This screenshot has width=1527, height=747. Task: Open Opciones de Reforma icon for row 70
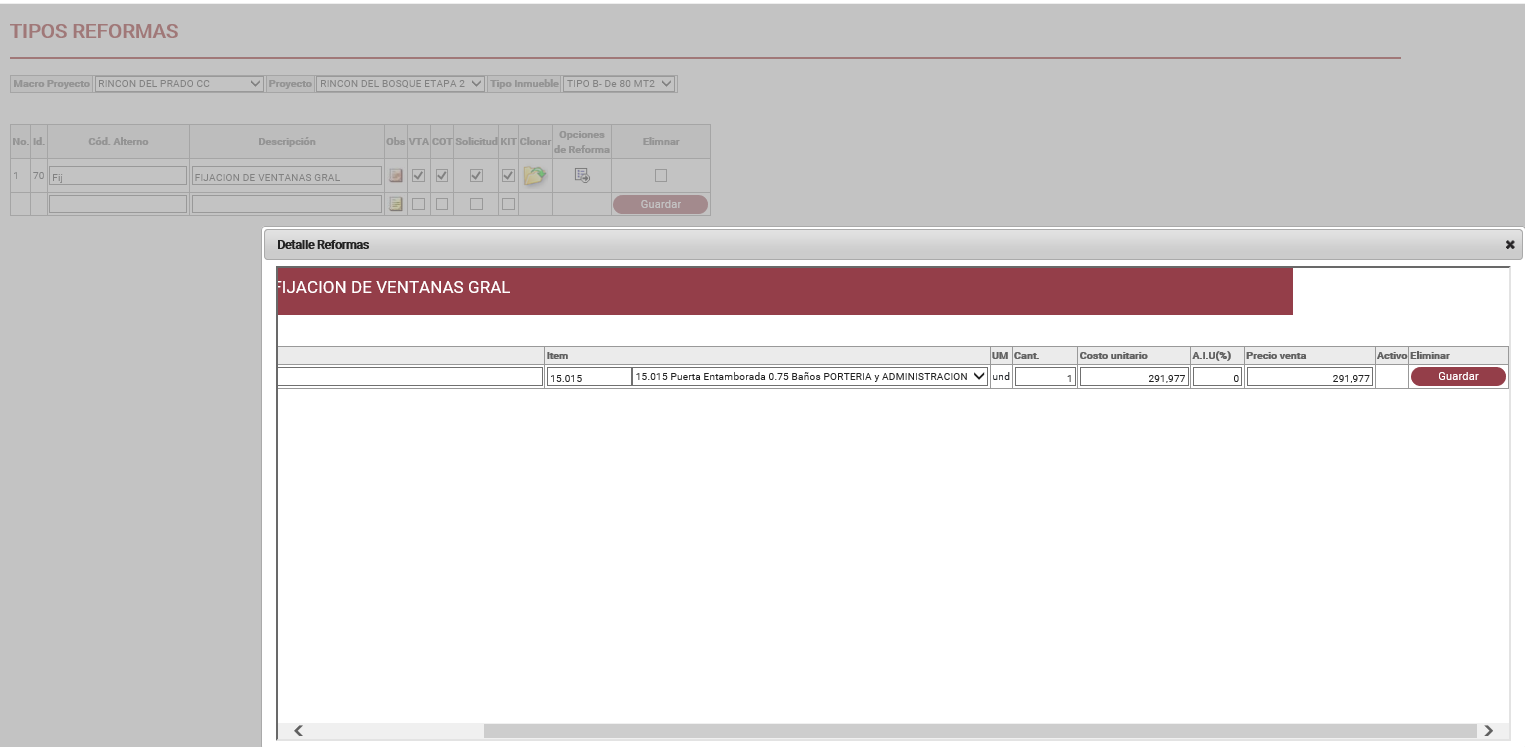click(x=582, y=175)
